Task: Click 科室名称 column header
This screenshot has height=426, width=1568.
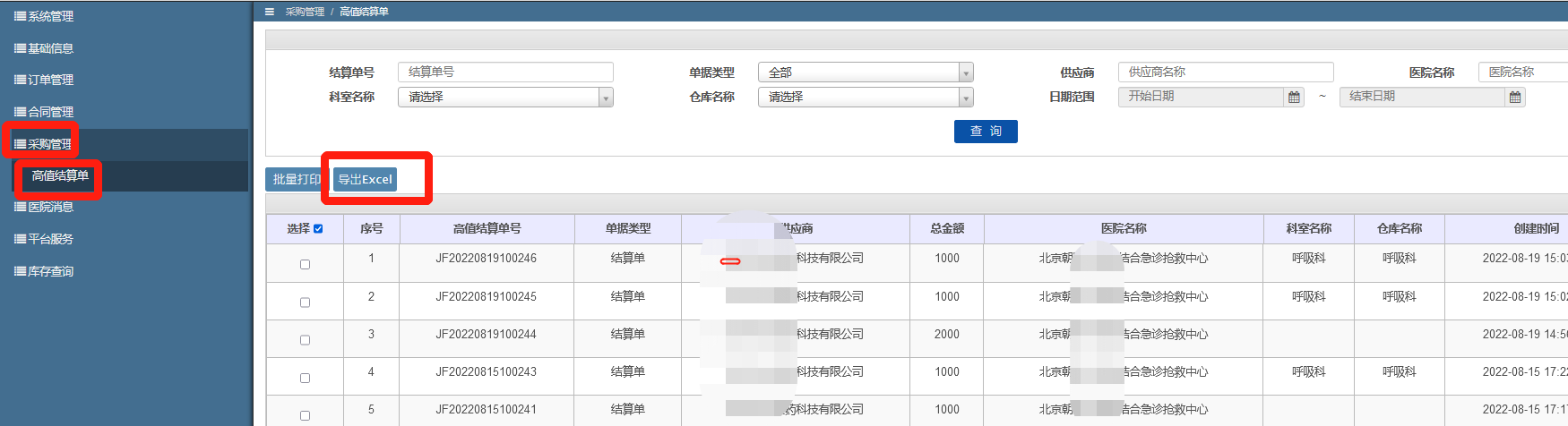Action: click(x=1309, y=229)
